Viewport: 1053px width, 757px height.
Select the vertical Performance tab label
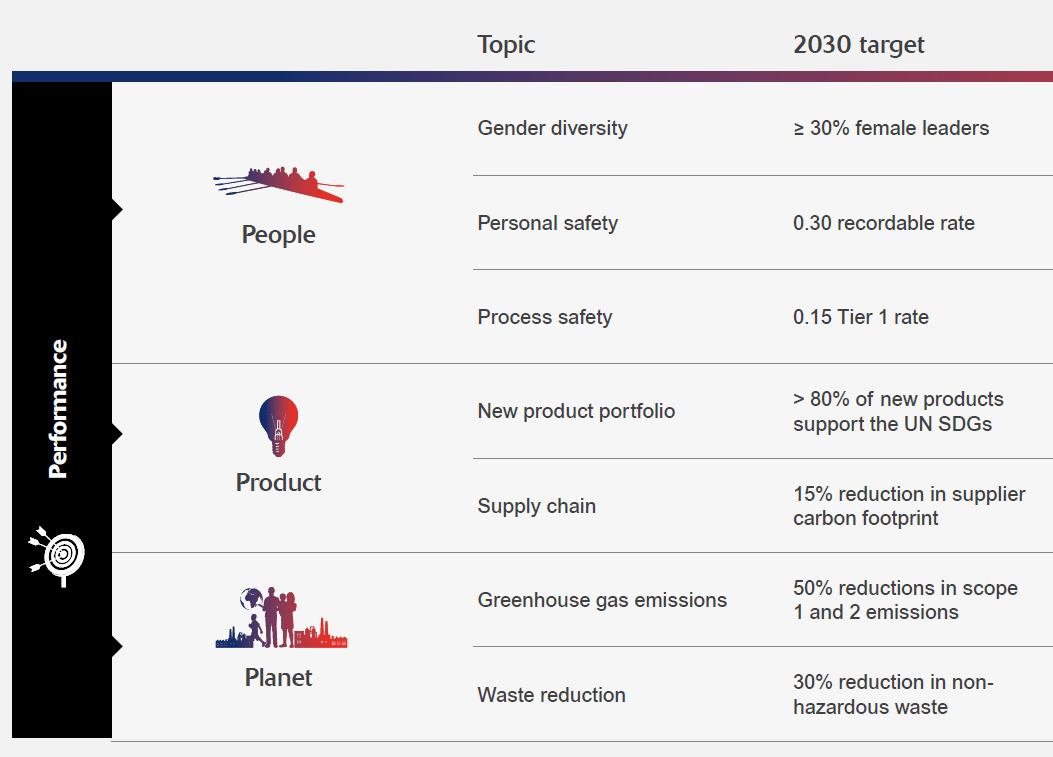tap(59, 409)
